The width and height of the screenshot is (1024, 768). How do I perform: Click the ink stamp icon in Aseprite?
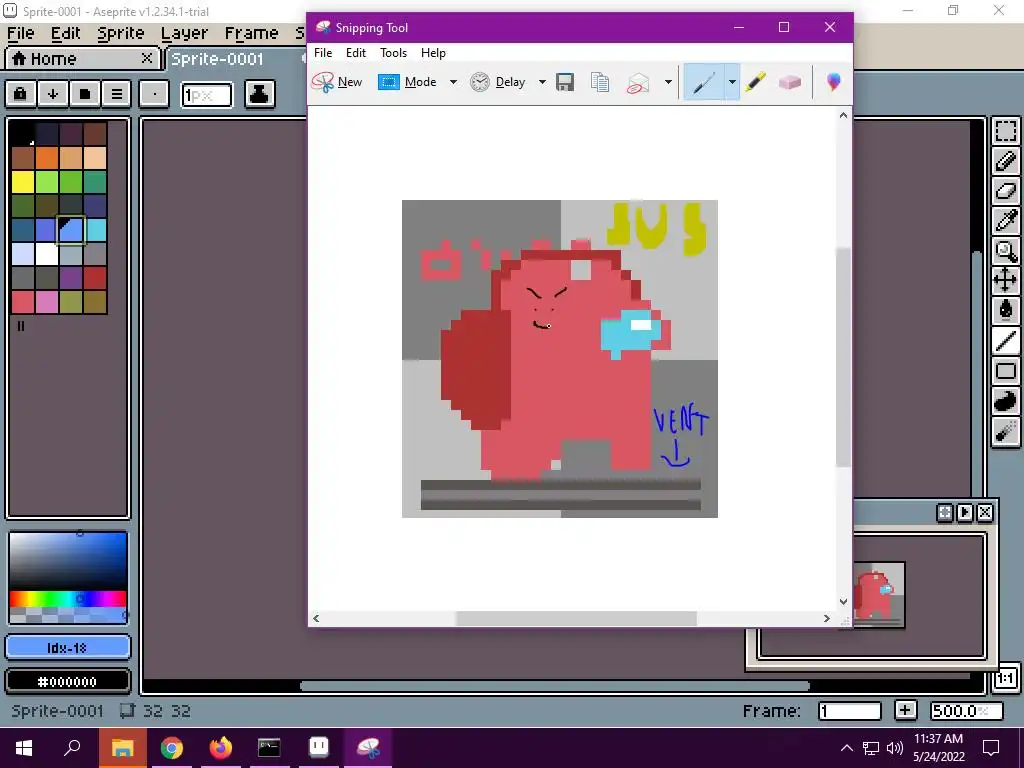[x=259, y=94]
